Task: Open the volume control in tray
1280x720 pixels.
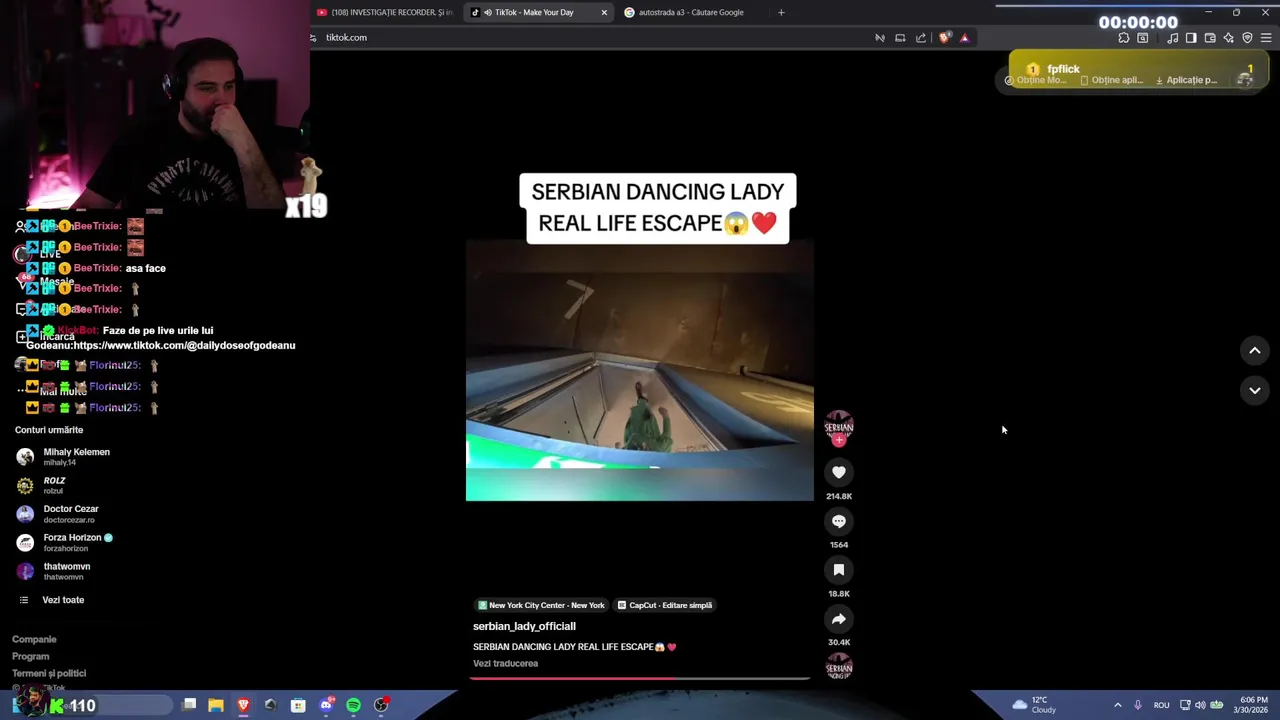Action: coord(1200,705)
